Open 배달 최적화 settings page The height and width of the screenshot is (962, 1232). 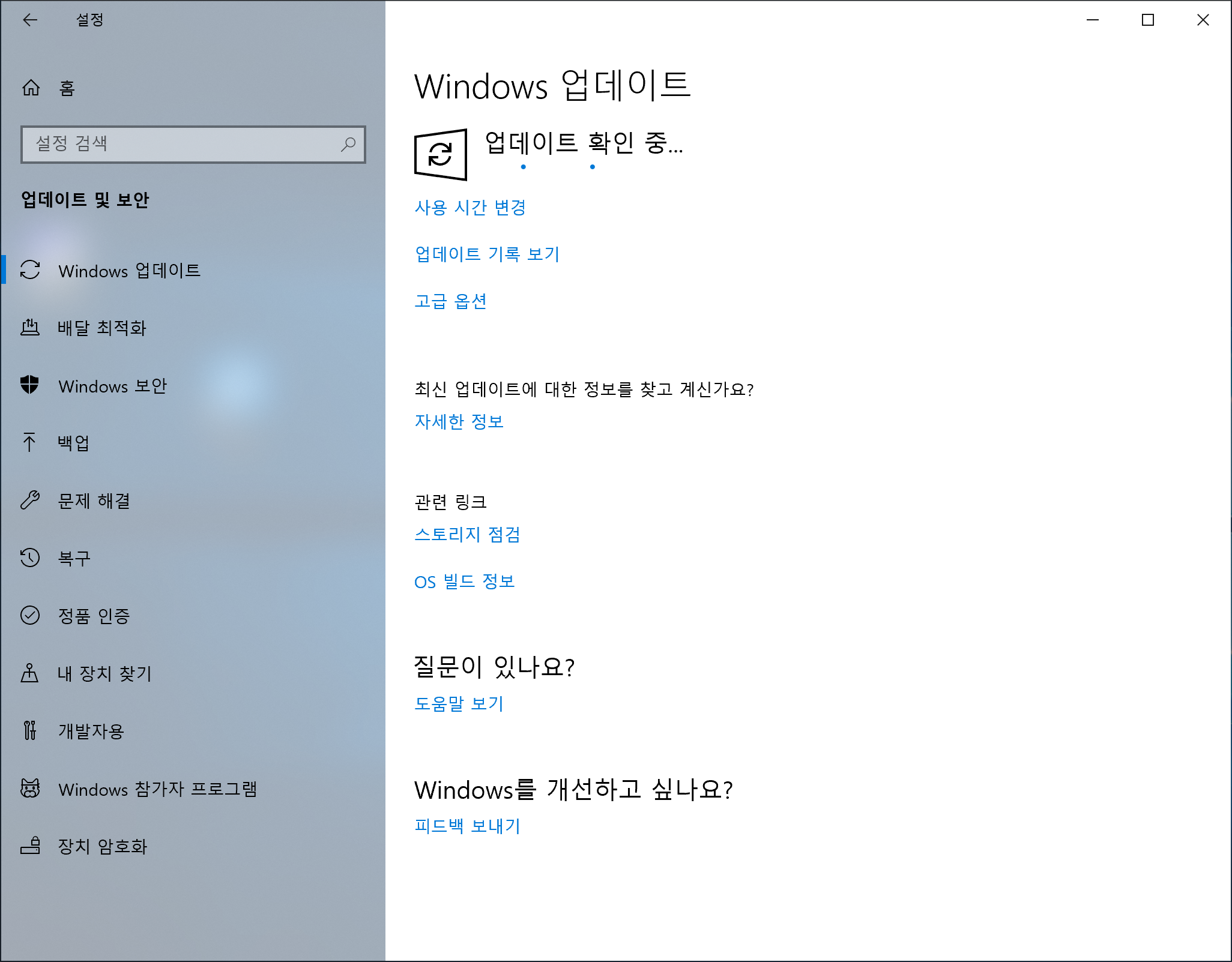[193, 328]
